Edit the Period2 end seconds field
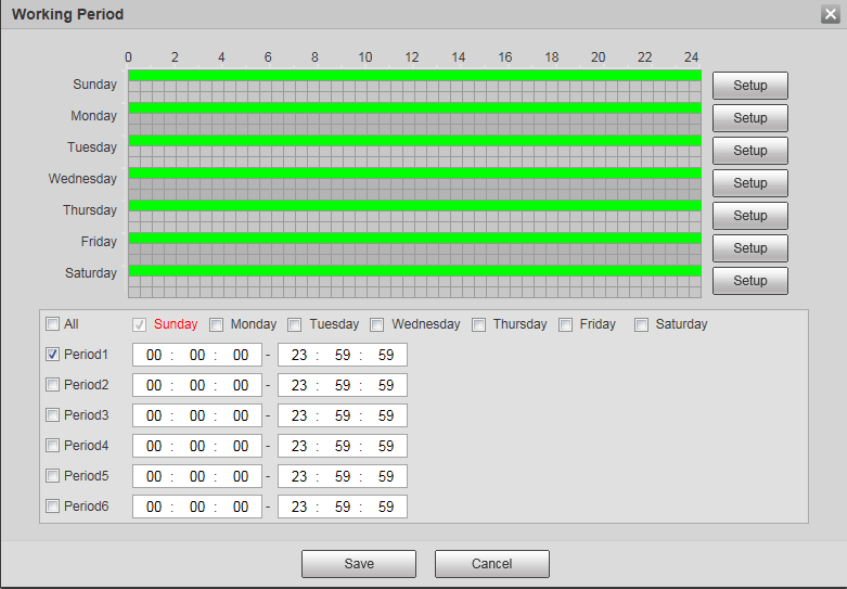The height and width of the screenshot is (589, 847). tap(386, 385)
